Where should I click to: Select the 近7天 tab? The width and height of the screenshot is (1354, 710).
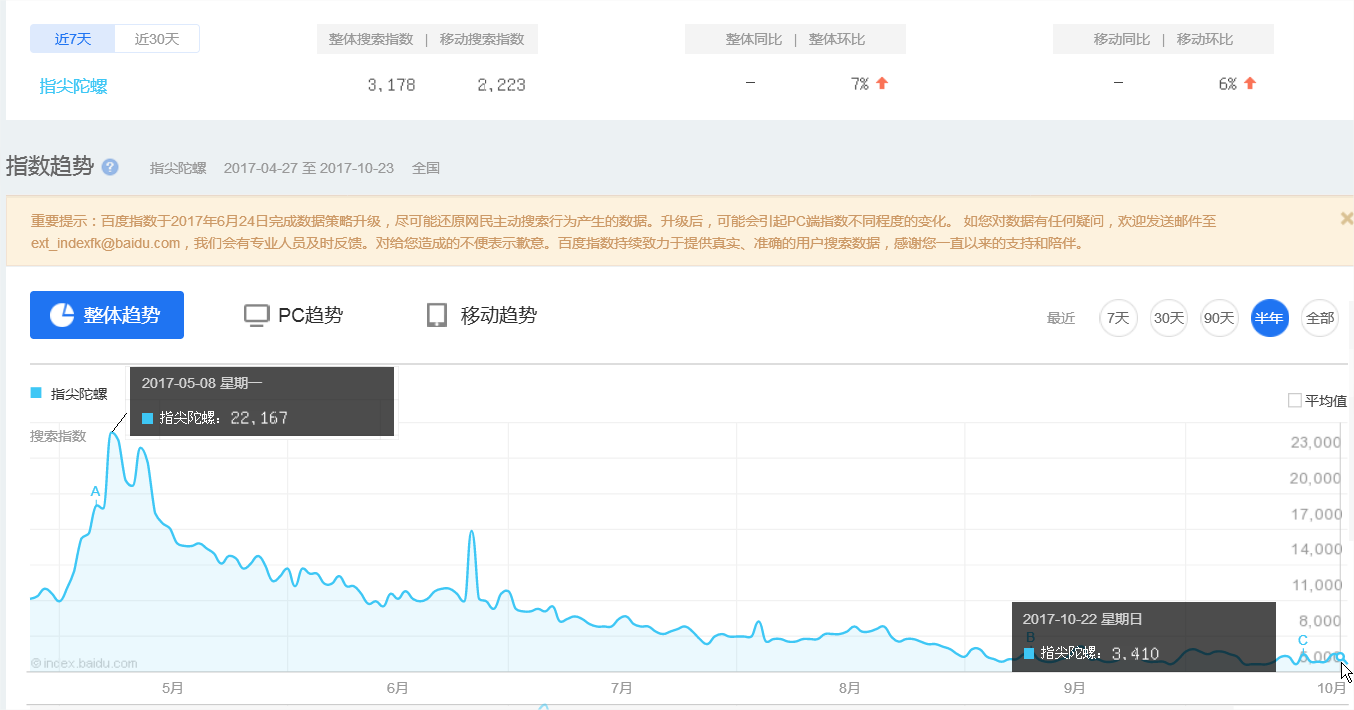73,39
